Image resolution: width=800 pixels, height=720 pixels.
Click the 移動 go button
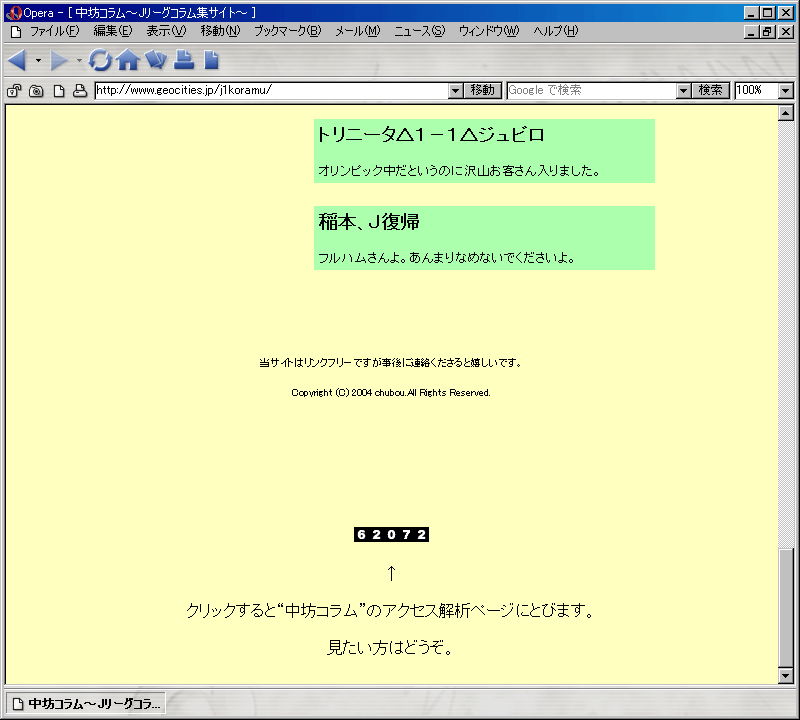coord(483,90)
